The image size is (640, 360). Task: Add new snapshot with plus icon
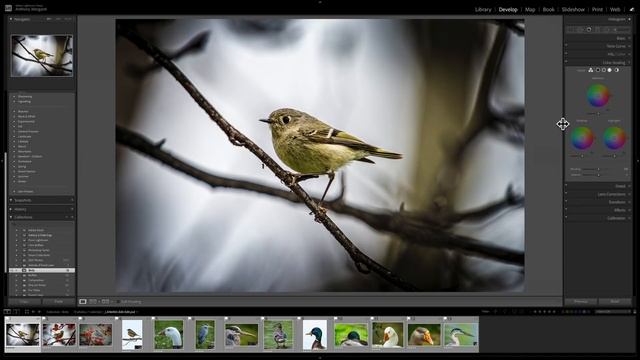coord(72,200)
